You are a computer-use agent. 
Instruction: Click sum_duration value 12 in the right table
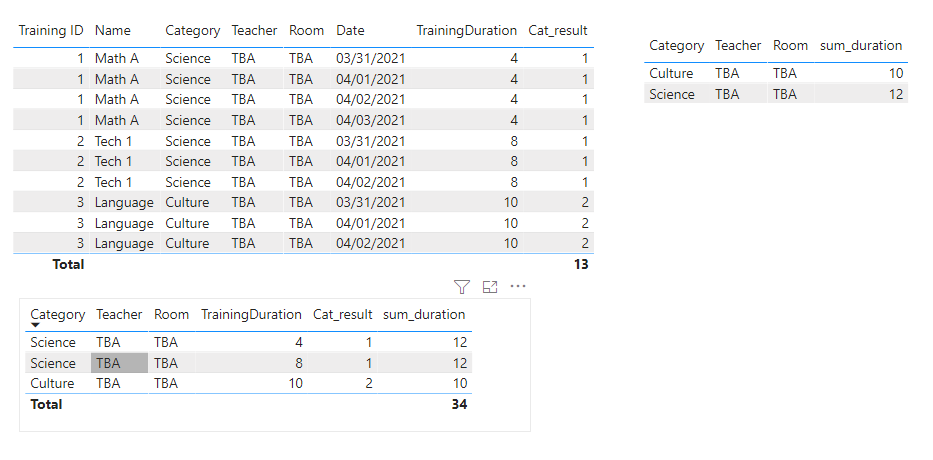click(896, 94)
